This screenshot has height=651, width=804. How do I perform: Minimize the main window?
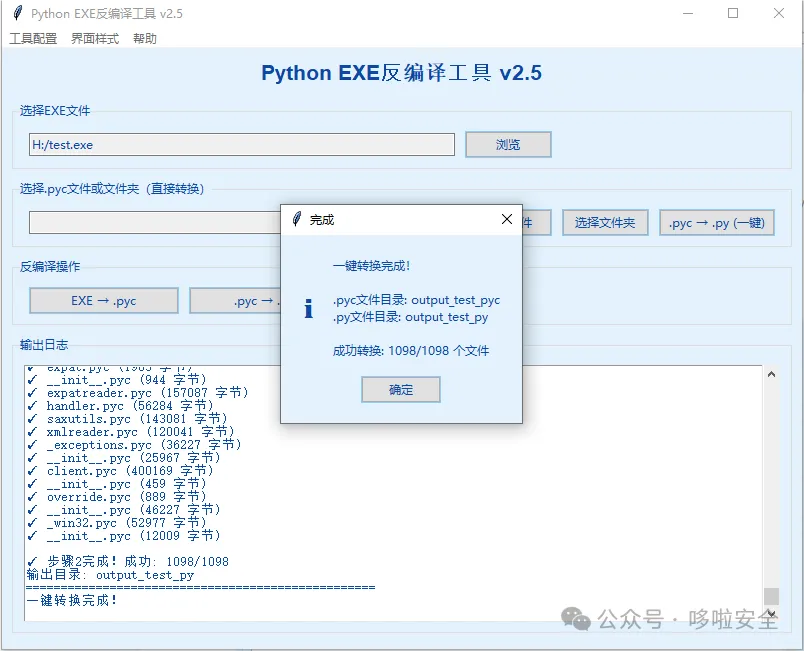[x=688, y=13]
